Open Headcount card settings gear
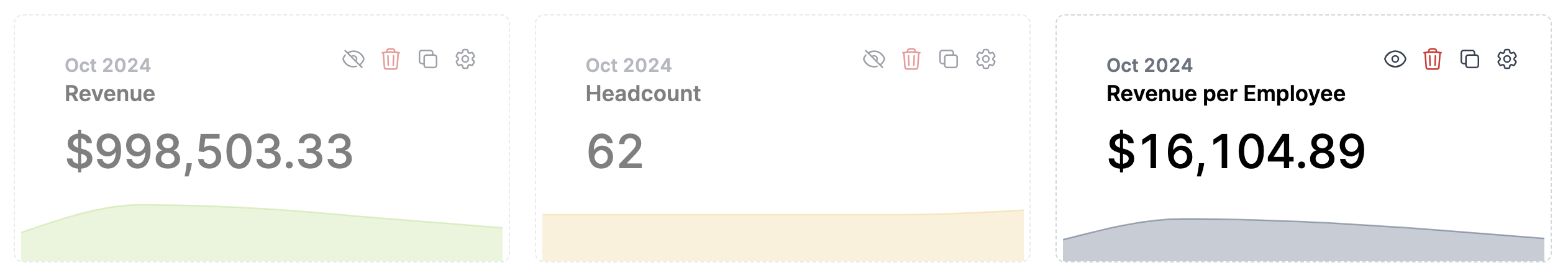Viewport: 1568px width, 278px height. [x=986, y=60]
